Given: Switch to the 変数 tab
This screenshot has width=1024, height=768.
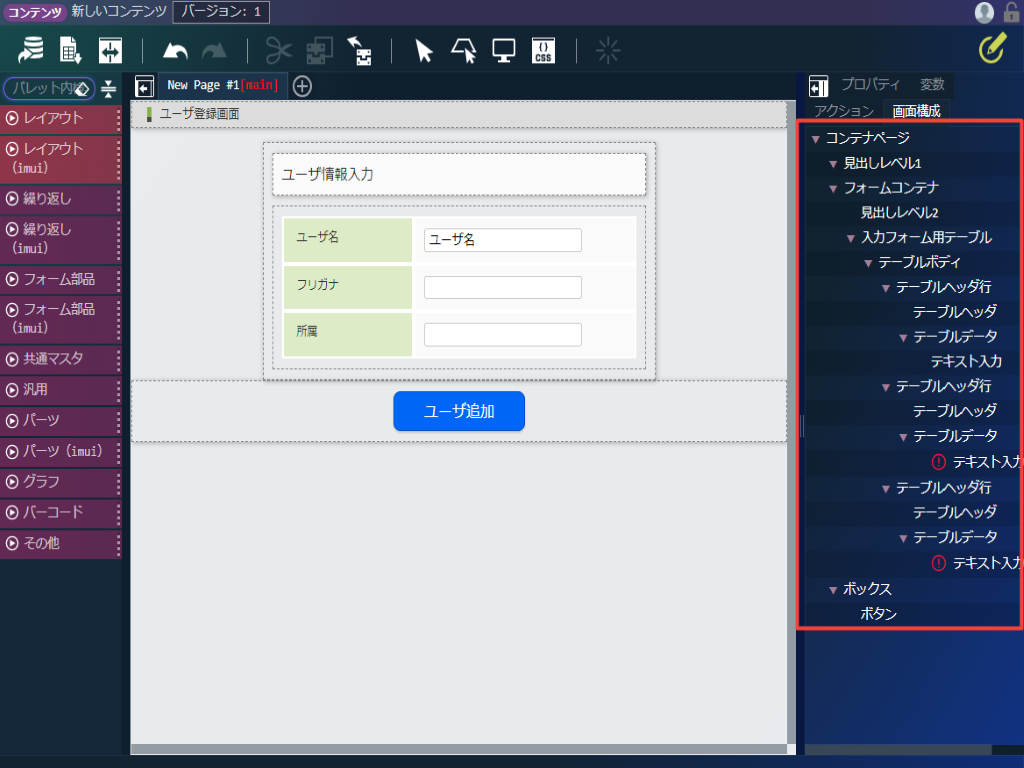Looking at the screenshot, I should pyautogui.click(x=932, y=84).
